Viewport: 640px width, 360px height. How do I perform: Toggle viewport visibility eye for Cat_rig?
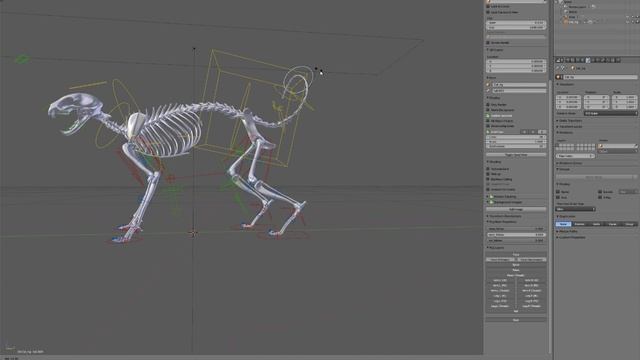click(x=628, y=22)
